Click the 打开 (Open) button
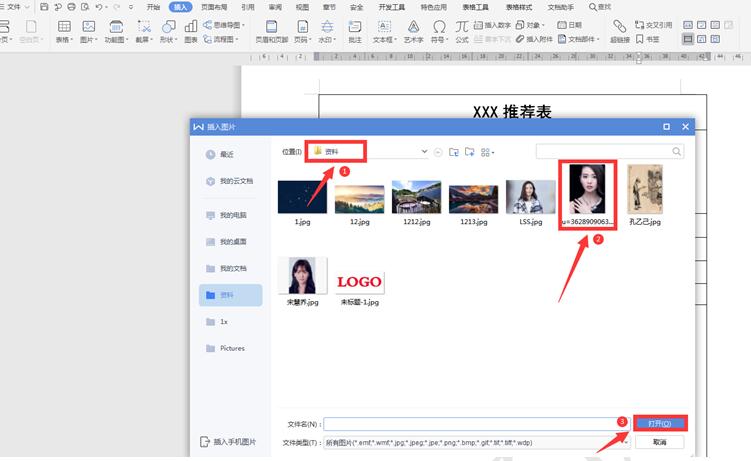 pyautogui.click(x=660, y=424)
